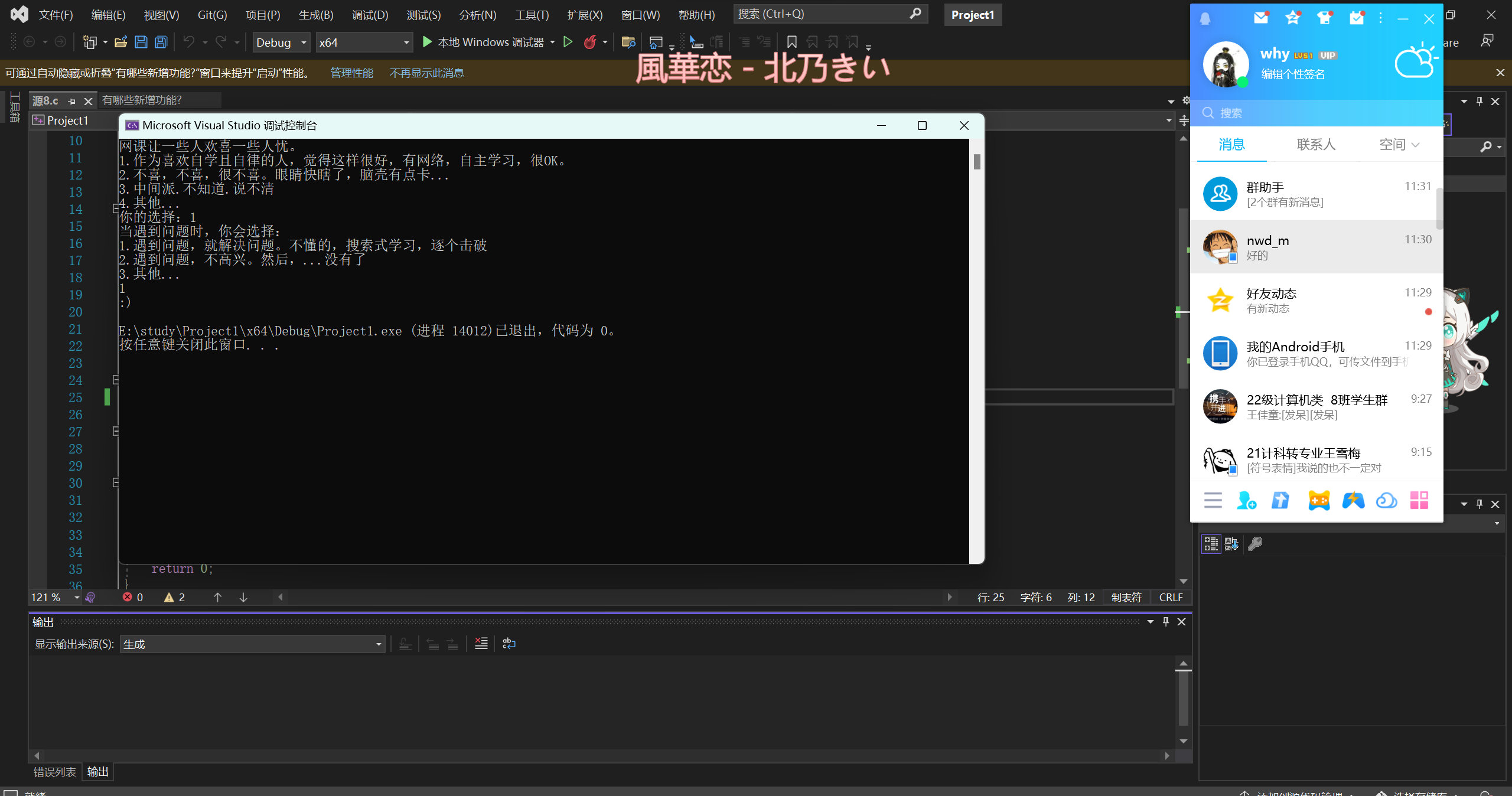Screen dimensions: 1512x796
Task: Switch to the 联系人 tab in QQ
Action: (1316, 145)
